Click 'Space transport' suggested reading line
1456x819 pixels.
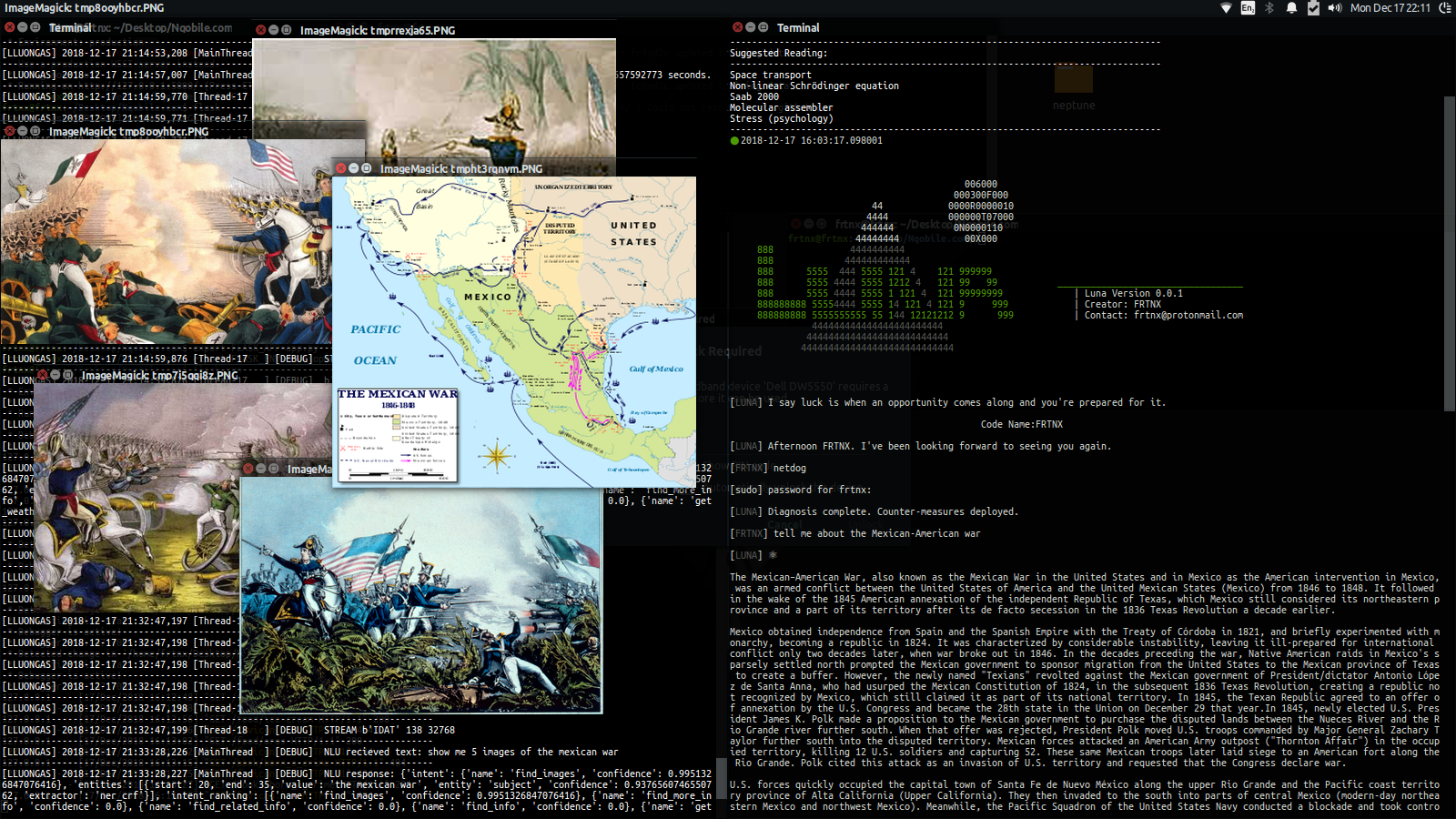[x=770, y=75]
